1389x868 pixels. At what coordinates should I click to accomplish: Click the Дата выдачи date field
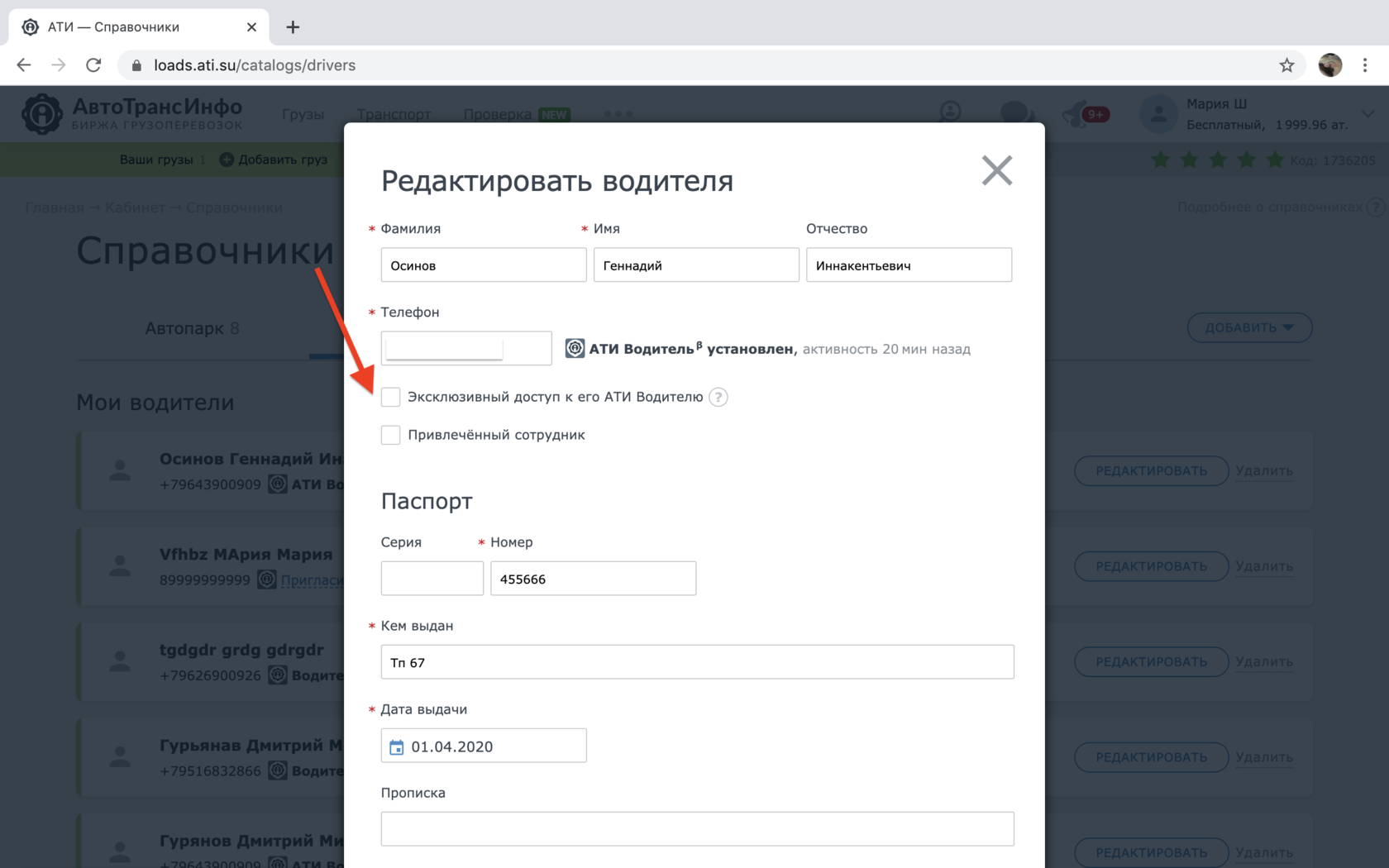[x=484, y=746]
